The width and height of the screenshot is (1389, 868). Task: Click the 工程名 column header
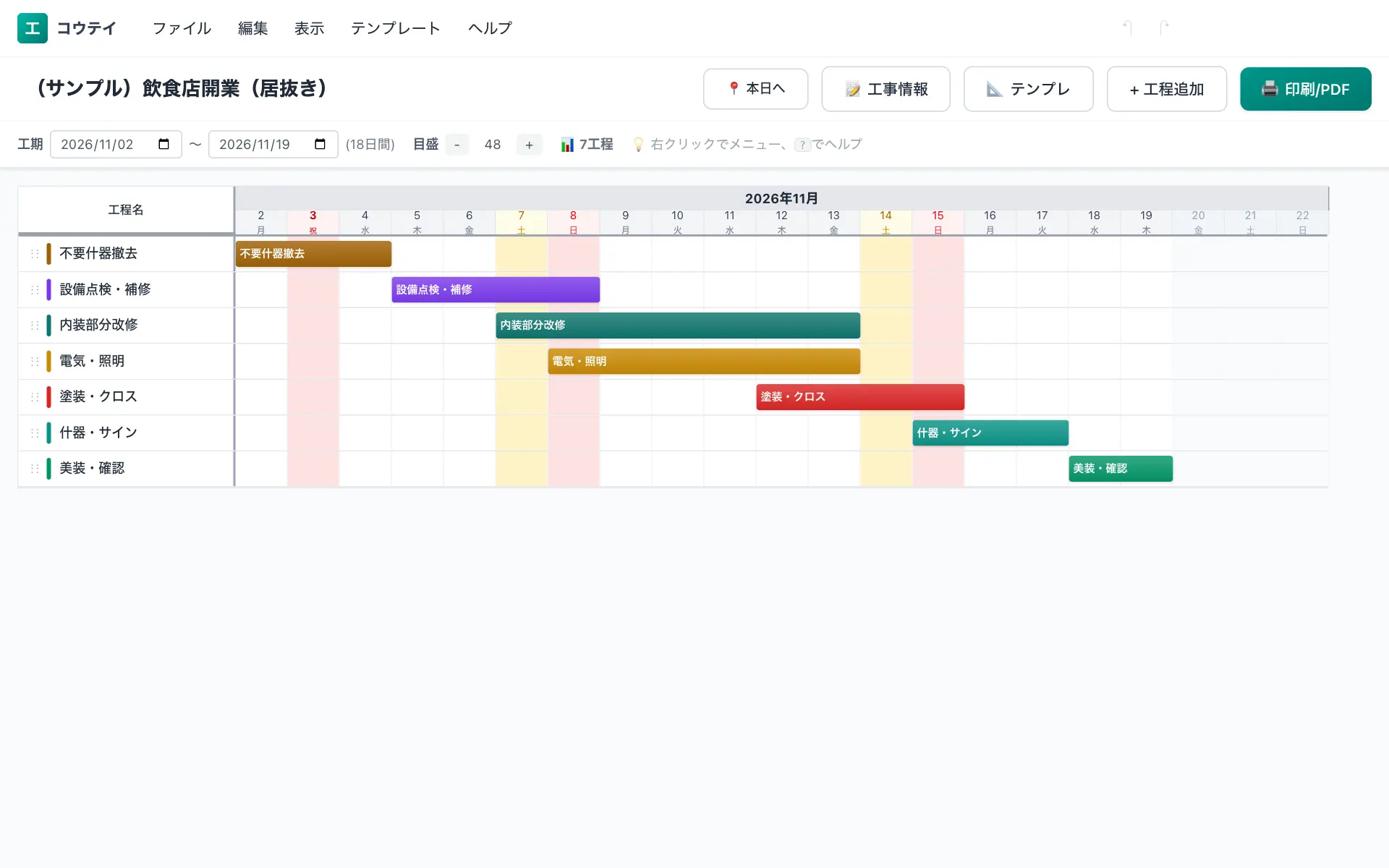coord(126,210)
